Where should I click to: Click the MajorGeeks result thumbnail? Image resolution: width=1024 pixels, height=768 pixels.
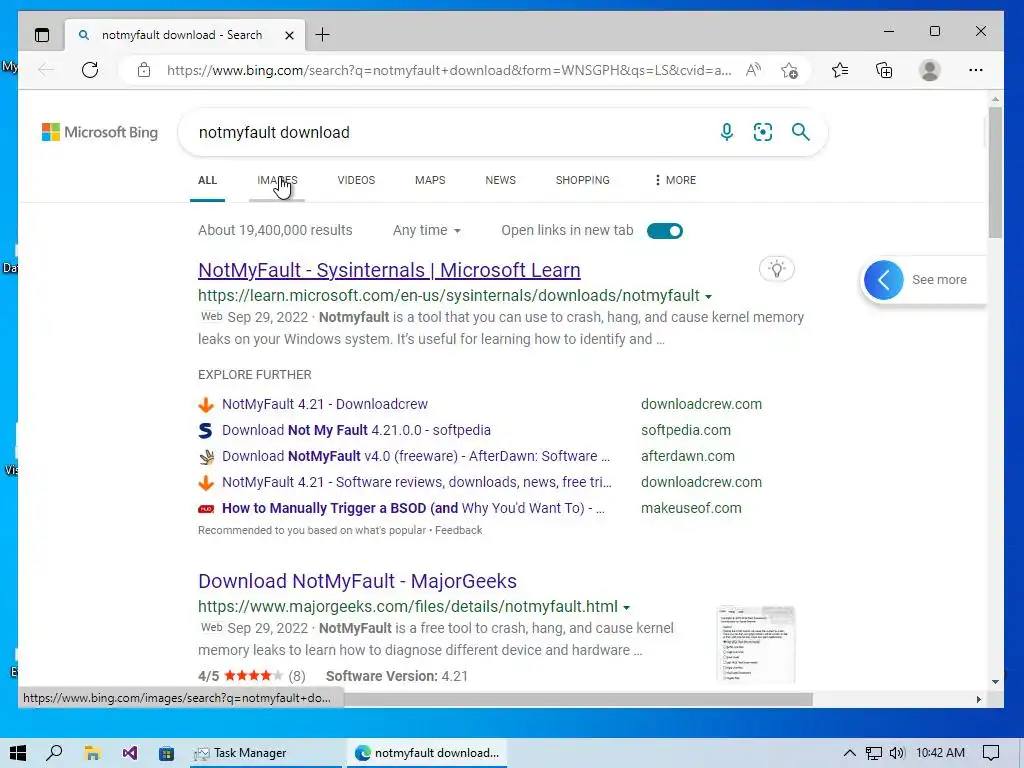[756, 644]
